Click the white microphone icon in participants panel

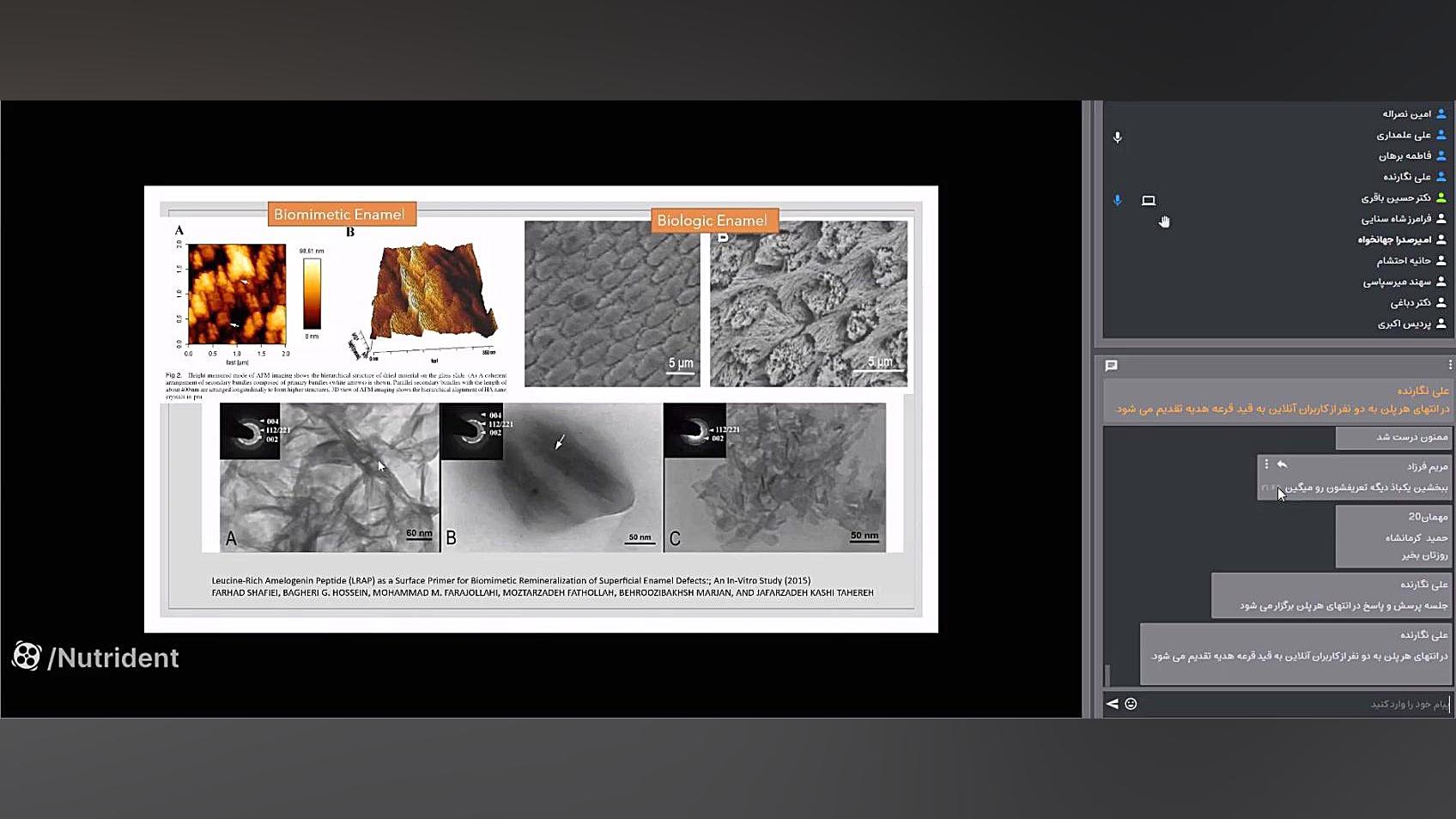[x=1117, y=137]
